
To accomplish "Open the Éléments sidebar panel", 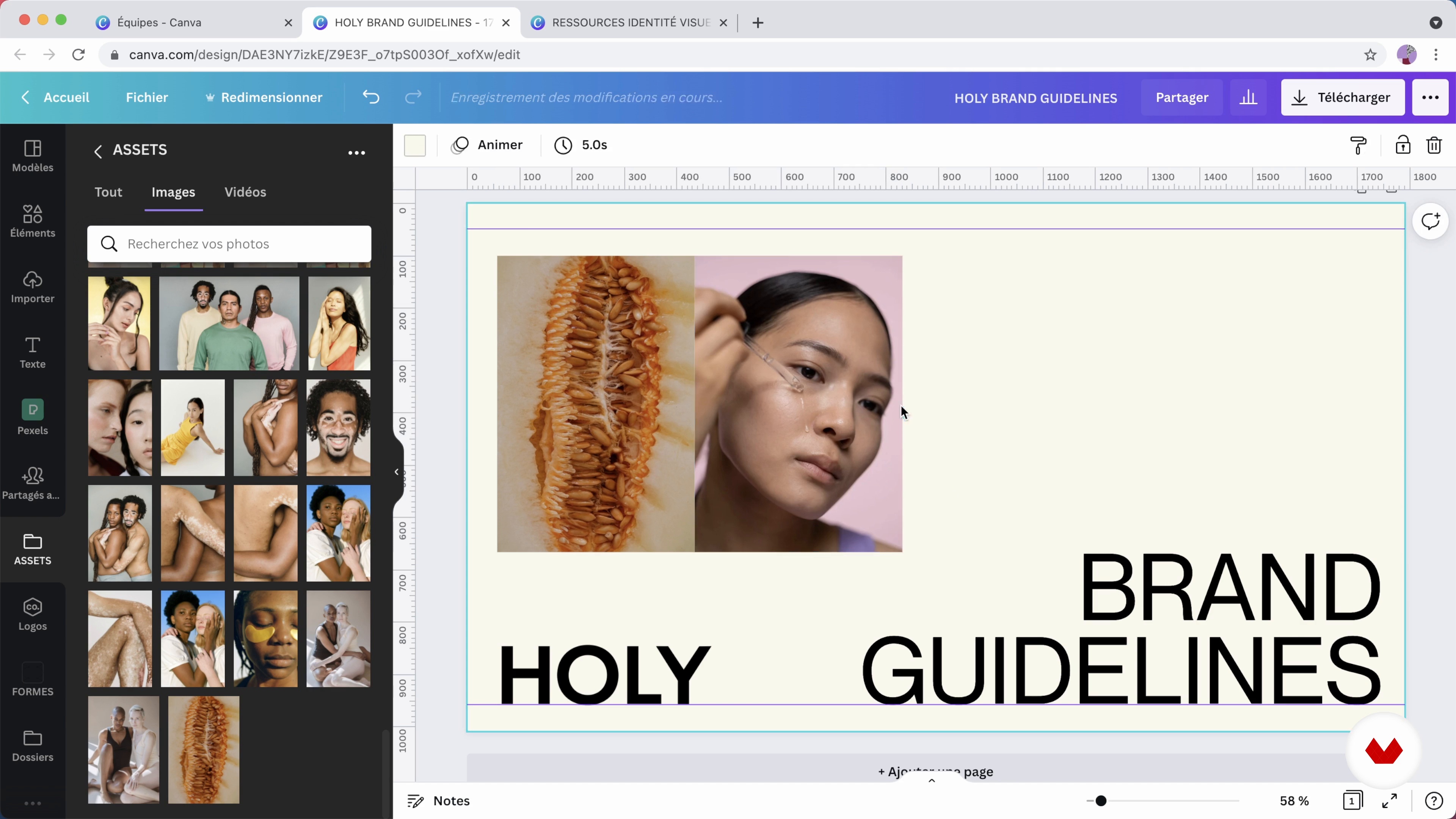I will pyautogui.click(x=33, y=221).
